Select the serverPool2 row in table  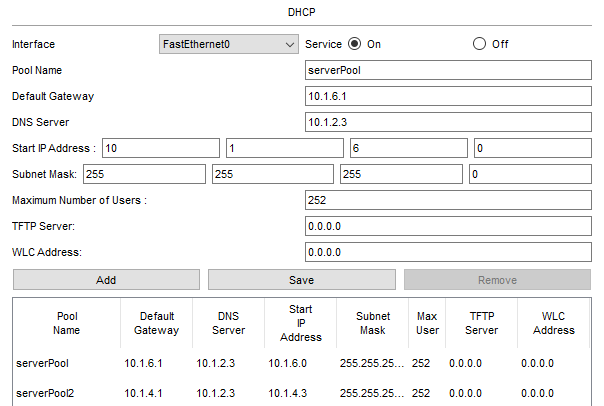click(x=302, y=393)
